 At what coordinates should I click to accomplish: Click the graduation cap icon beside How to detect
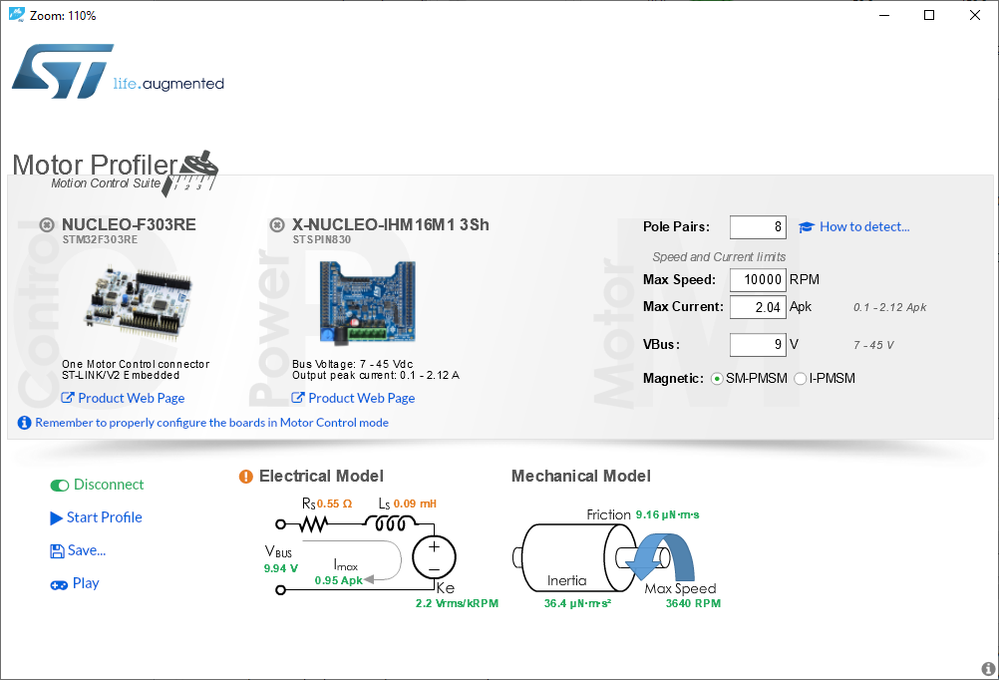pos(807,227)
